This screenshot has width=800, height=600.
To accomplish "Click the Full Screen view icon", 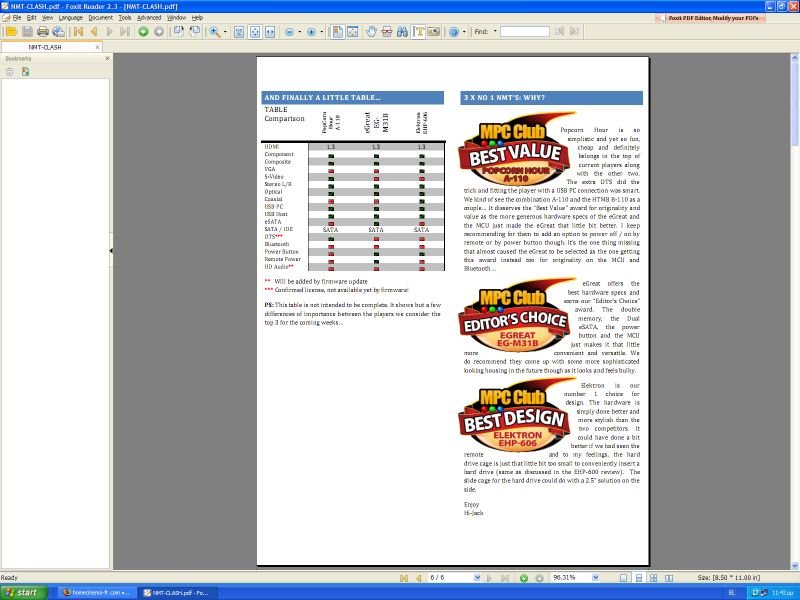I will pos(353,32).
